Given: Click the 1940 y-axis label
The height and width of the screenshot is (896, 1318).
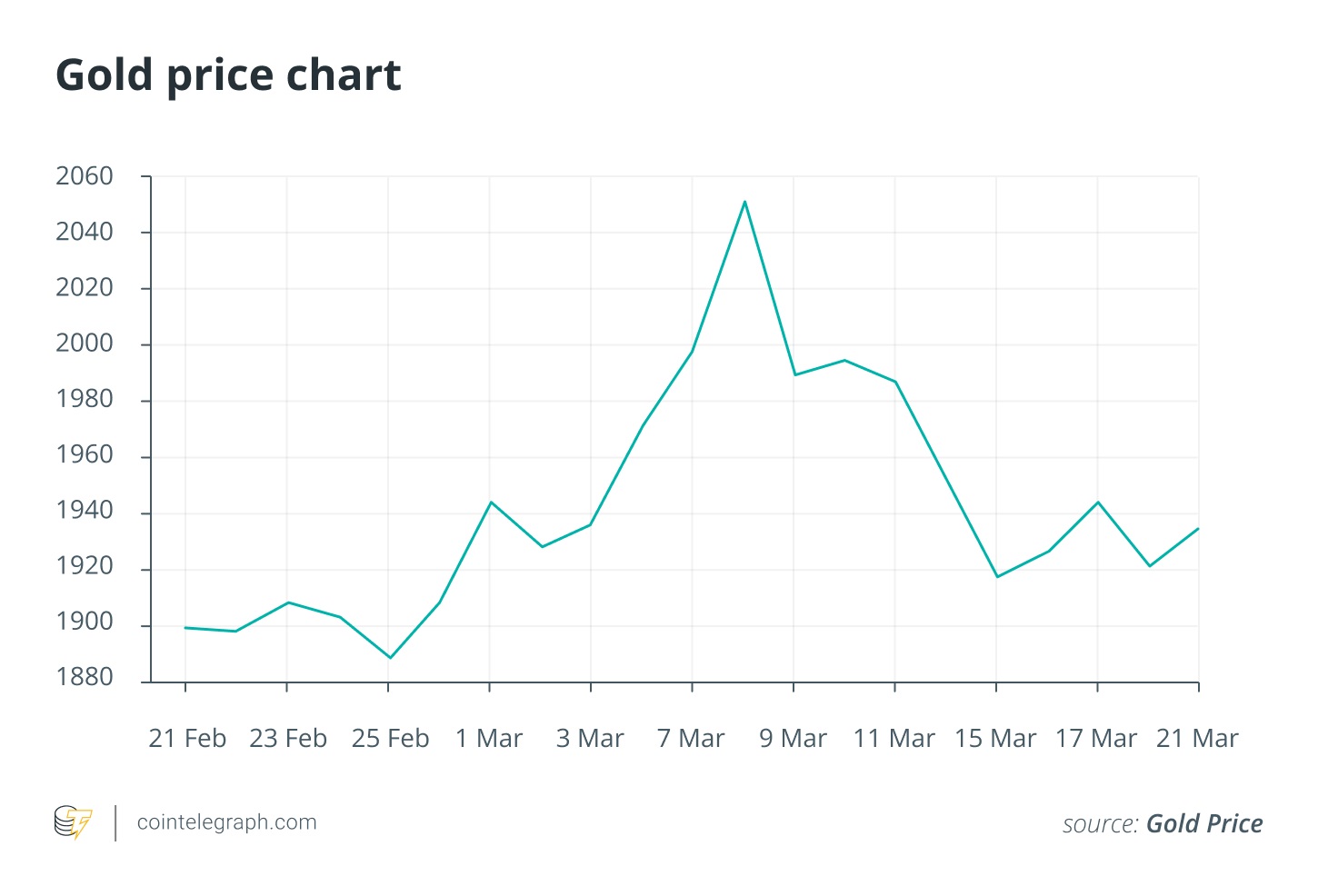Looking at the screenshot, I should pos(85,511).
